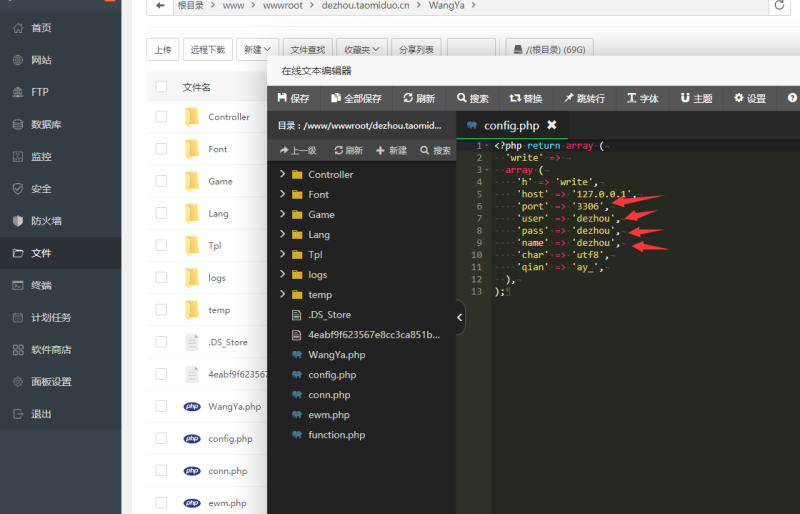Click the back arrow in path bar
Viewport: 800px width, 514px height.
(160, 6)
